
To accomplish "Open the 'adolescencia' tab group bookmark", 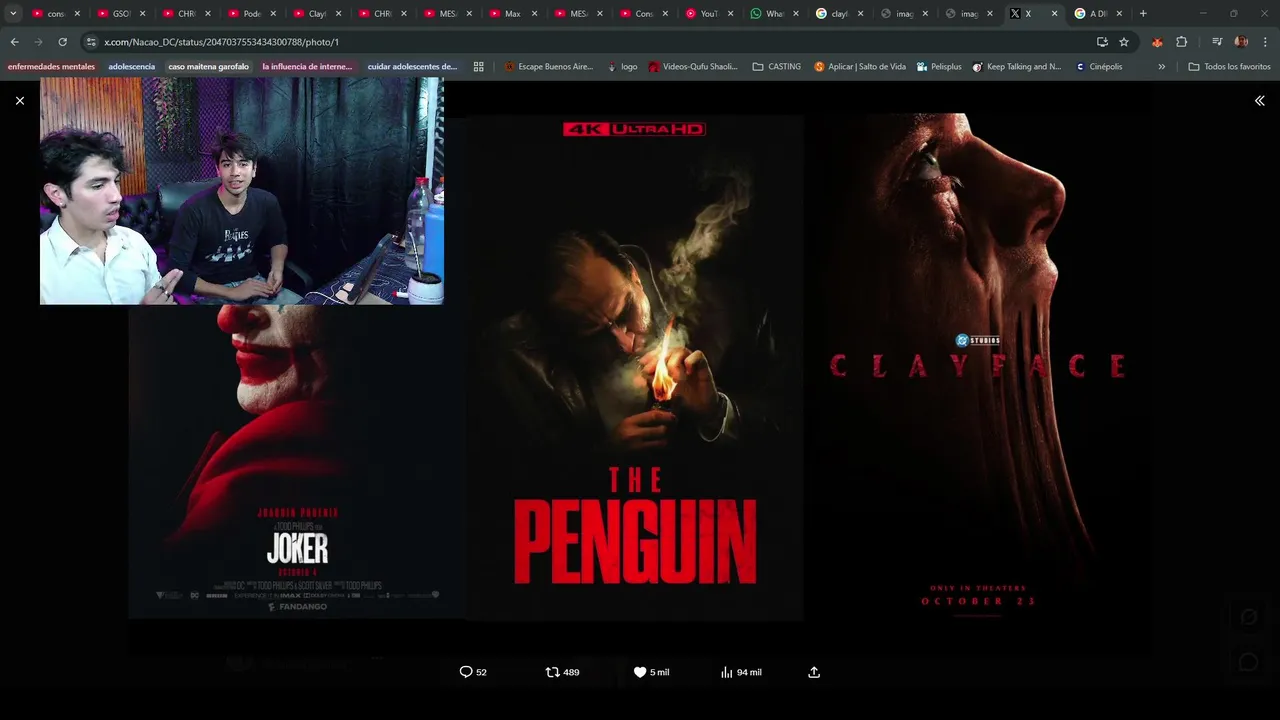I will 132,67.
